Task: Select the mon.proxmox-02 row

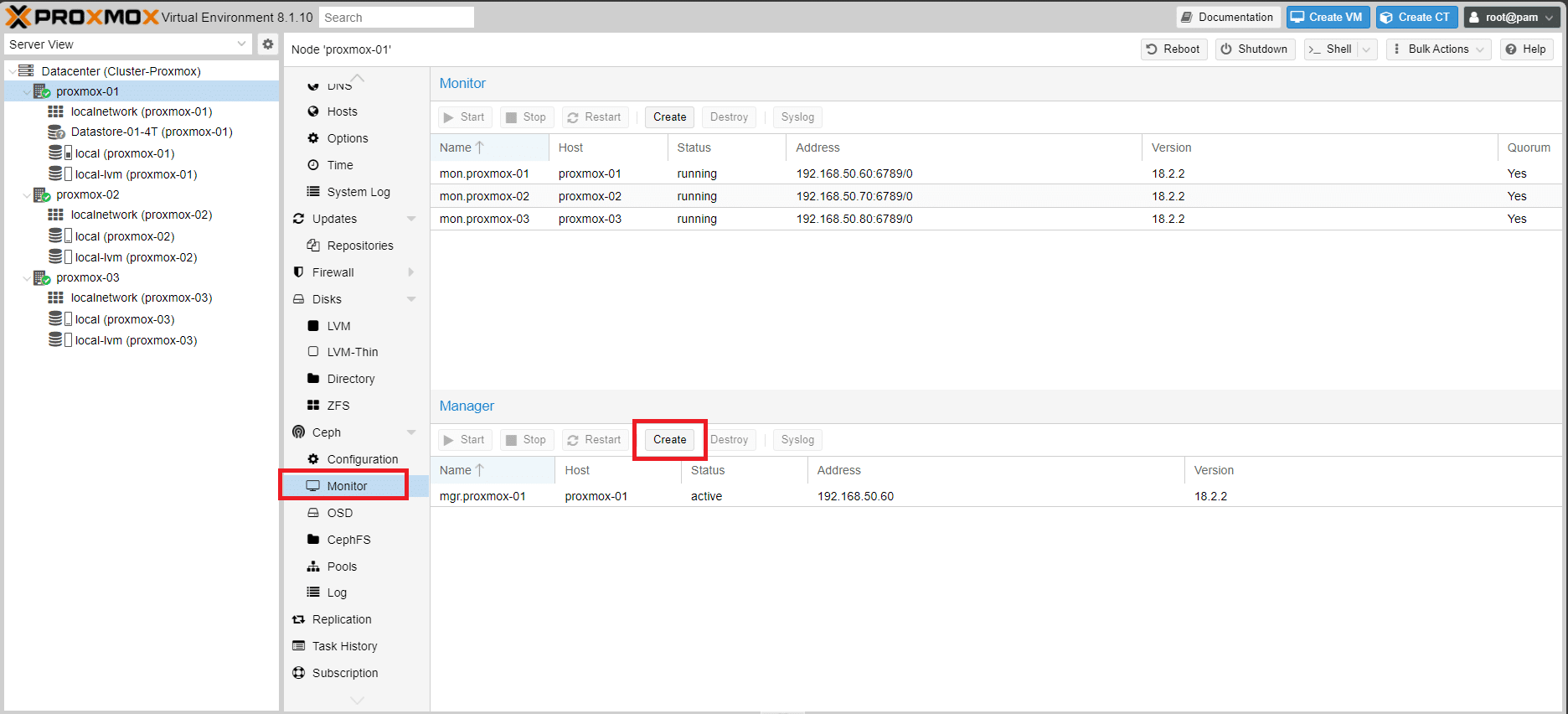Action: (x=997, y=196)
